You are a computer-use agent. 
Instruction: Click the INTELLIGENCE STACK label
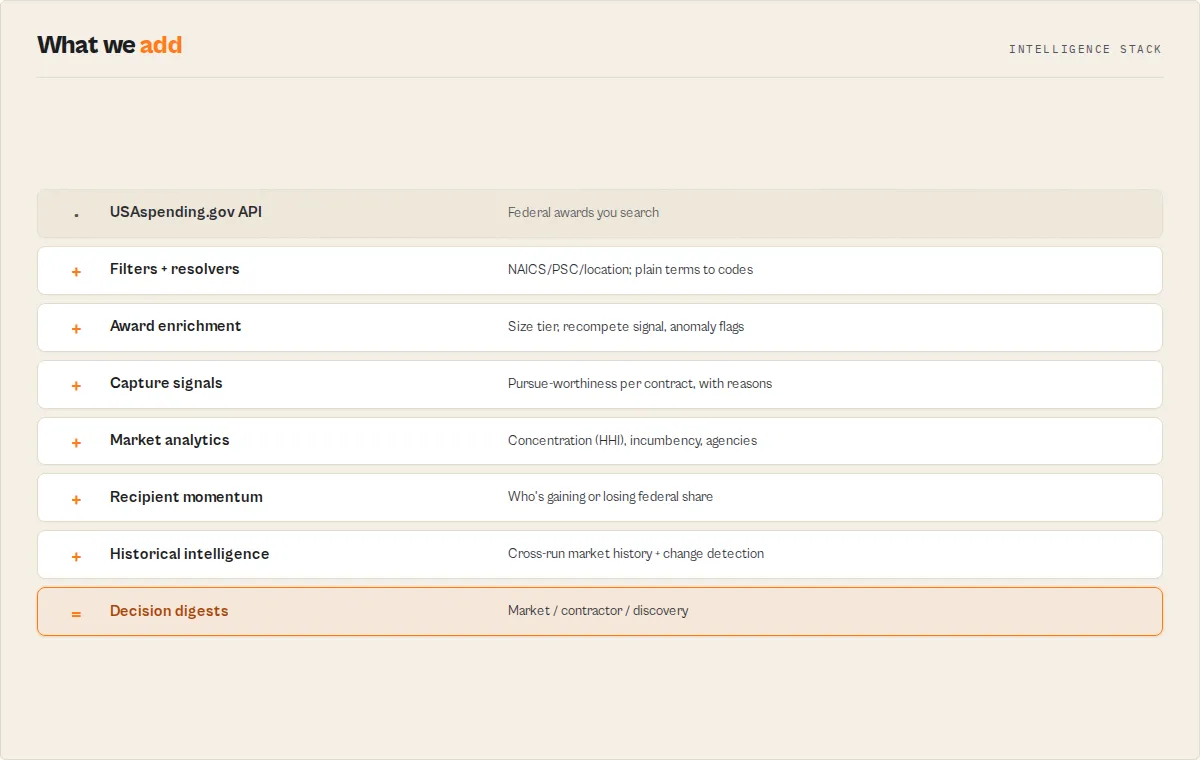tap(1085, 49)
